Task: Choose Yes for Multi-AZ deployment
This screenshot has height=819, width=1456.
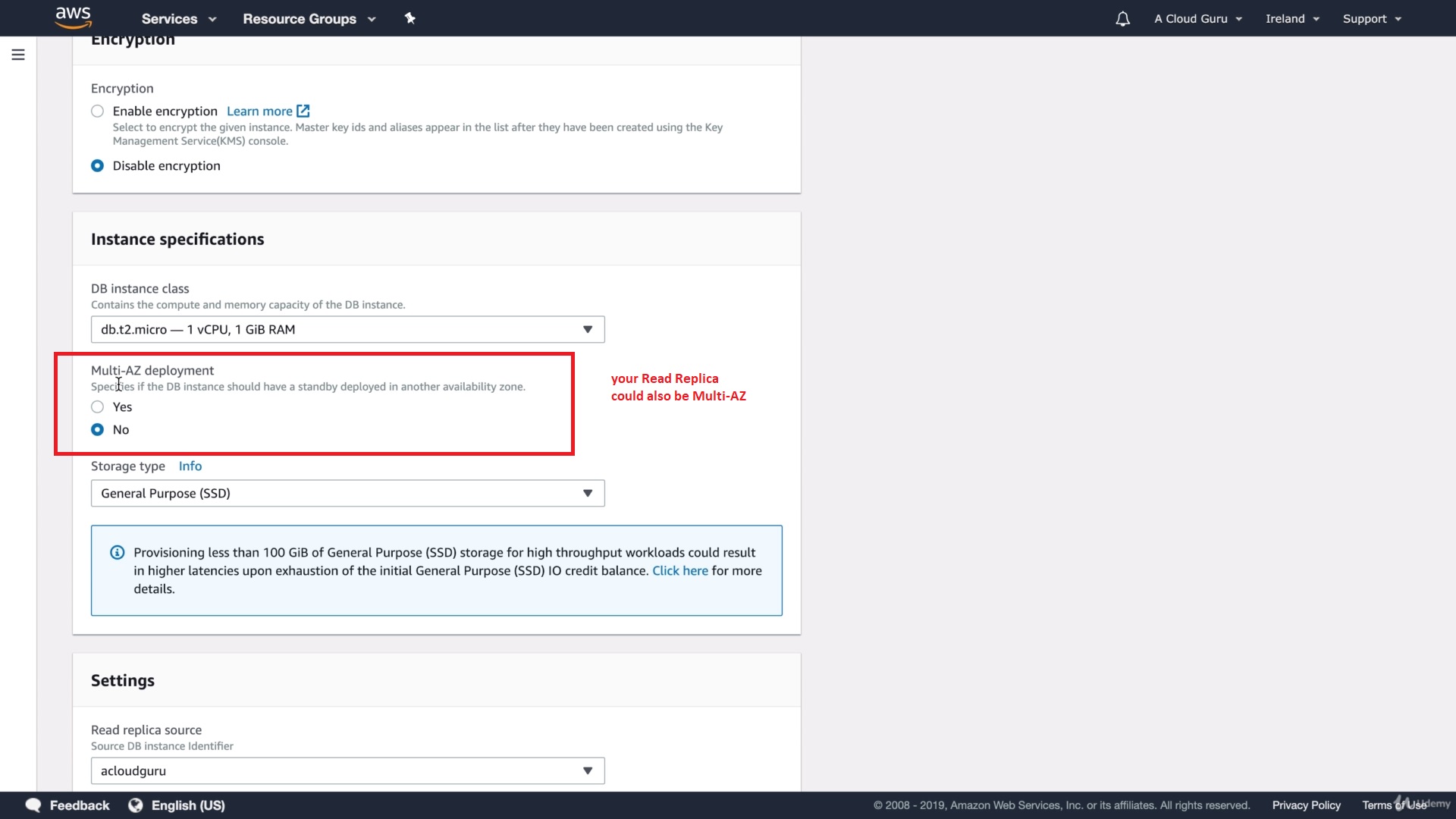Action: [97, 407]
